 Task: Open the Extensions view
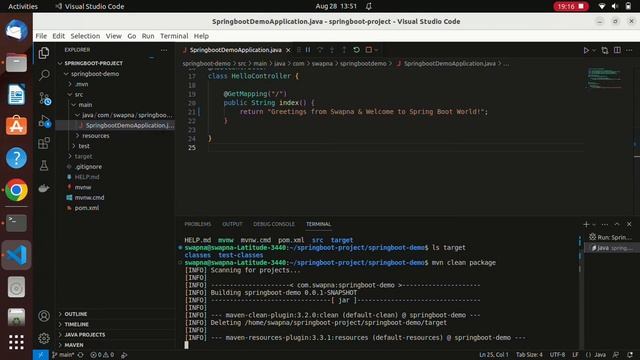(44, 143)
